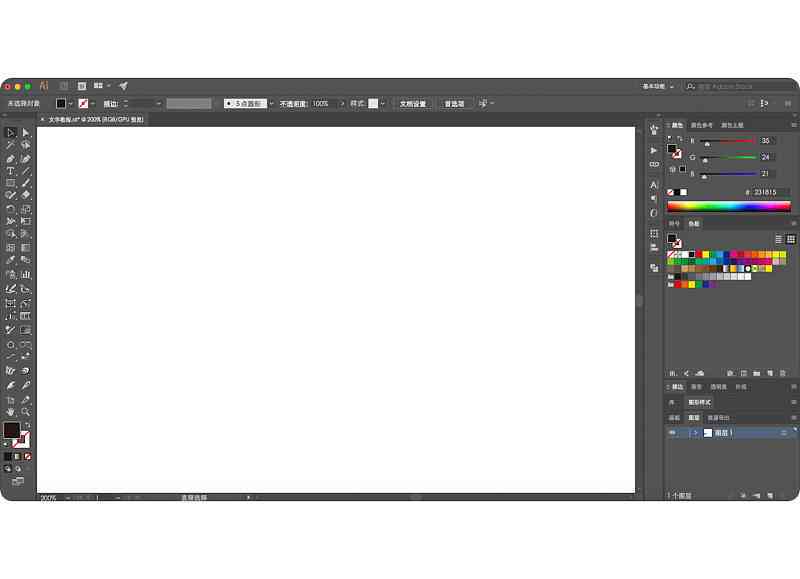Image resolution: width=800 pixels, height=579 pixels.
Task: Open the workspace switcher dropdown
Action: pyautogui.click(x=658, y=87)
